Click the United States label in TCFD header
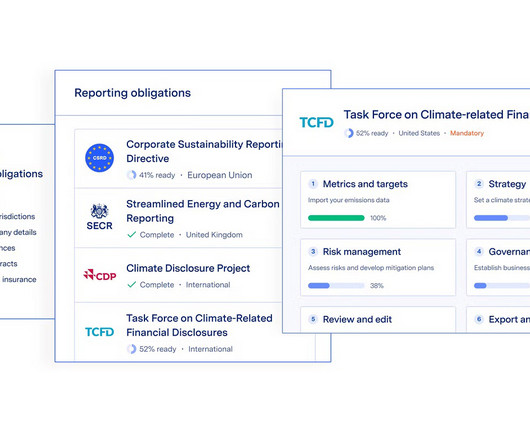The height and width of the screenshot is (442, 530). click(x=419, y=133)
